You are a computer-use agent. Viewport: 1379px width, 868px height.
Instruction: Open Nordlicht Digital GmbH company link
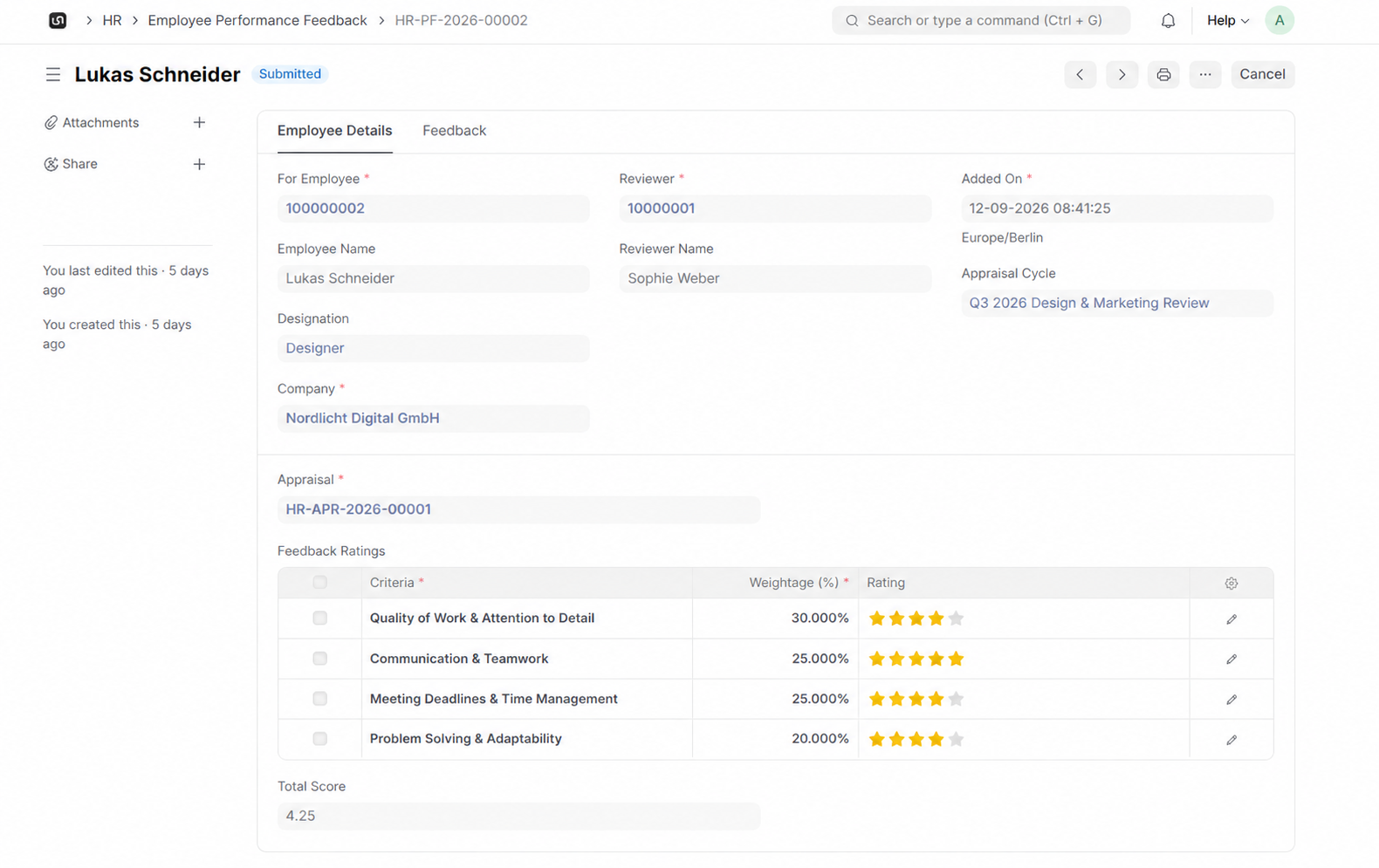362,418
